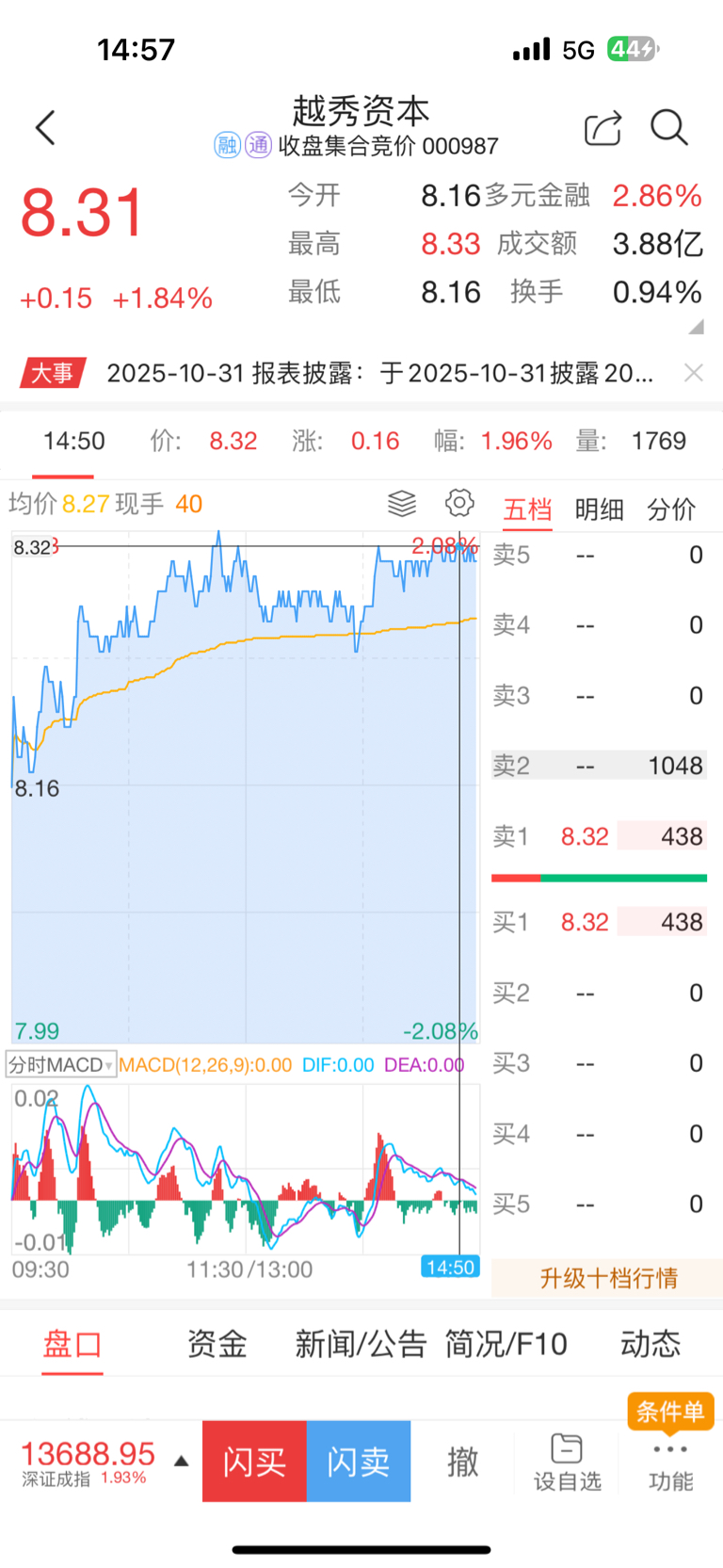This screenshot has width=723, height=1568.
Task: Tap the 设自选 watchlist icon
Action: [x=567, y=1463]
